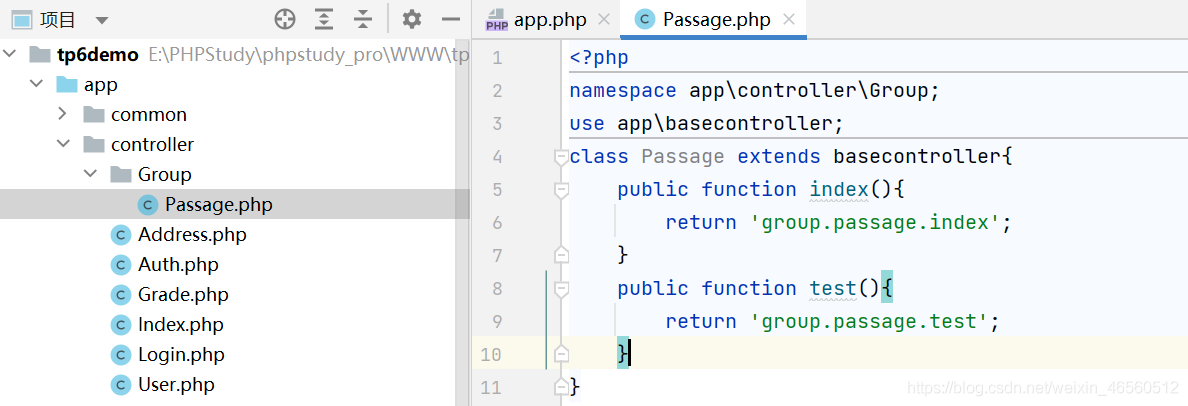This screenshot has height=406, width=1188.
Task: Close the Passage.php tab
Action: click(789, 20)
